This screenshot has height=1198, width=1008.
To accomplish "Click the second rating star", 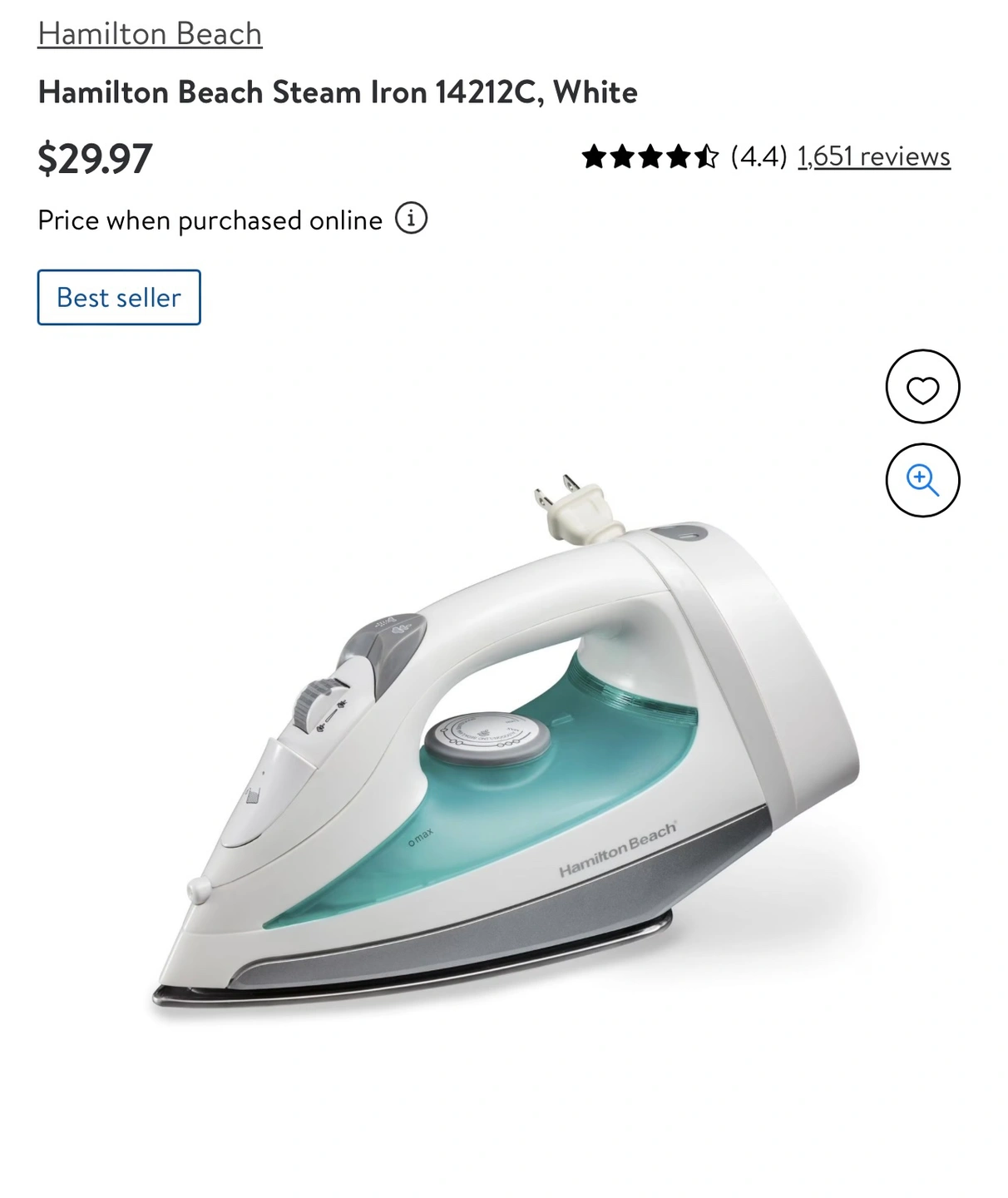I will (x=622, y=156).
